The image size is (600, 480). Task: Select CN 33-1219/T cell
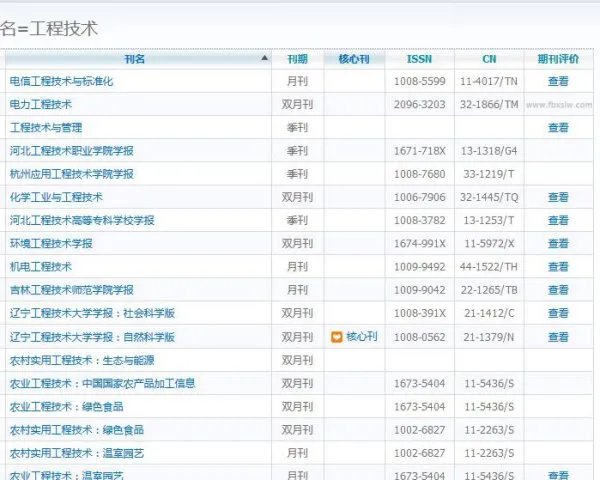pyautogui.click(x=489, y=174)
